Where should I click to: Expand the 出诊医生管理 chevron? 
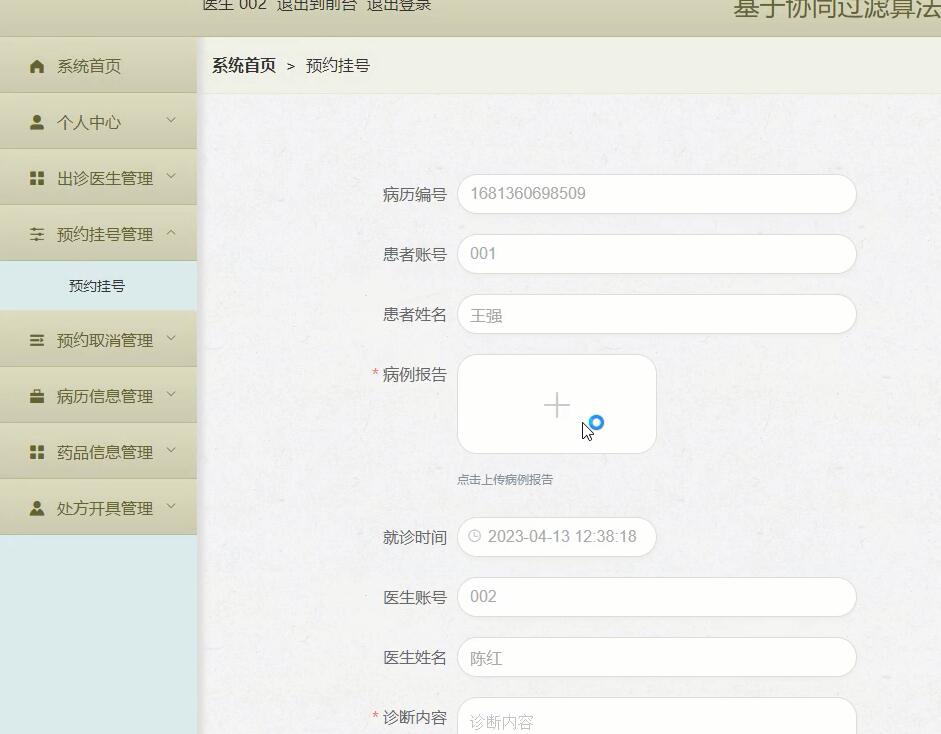[x=171, y=176]
